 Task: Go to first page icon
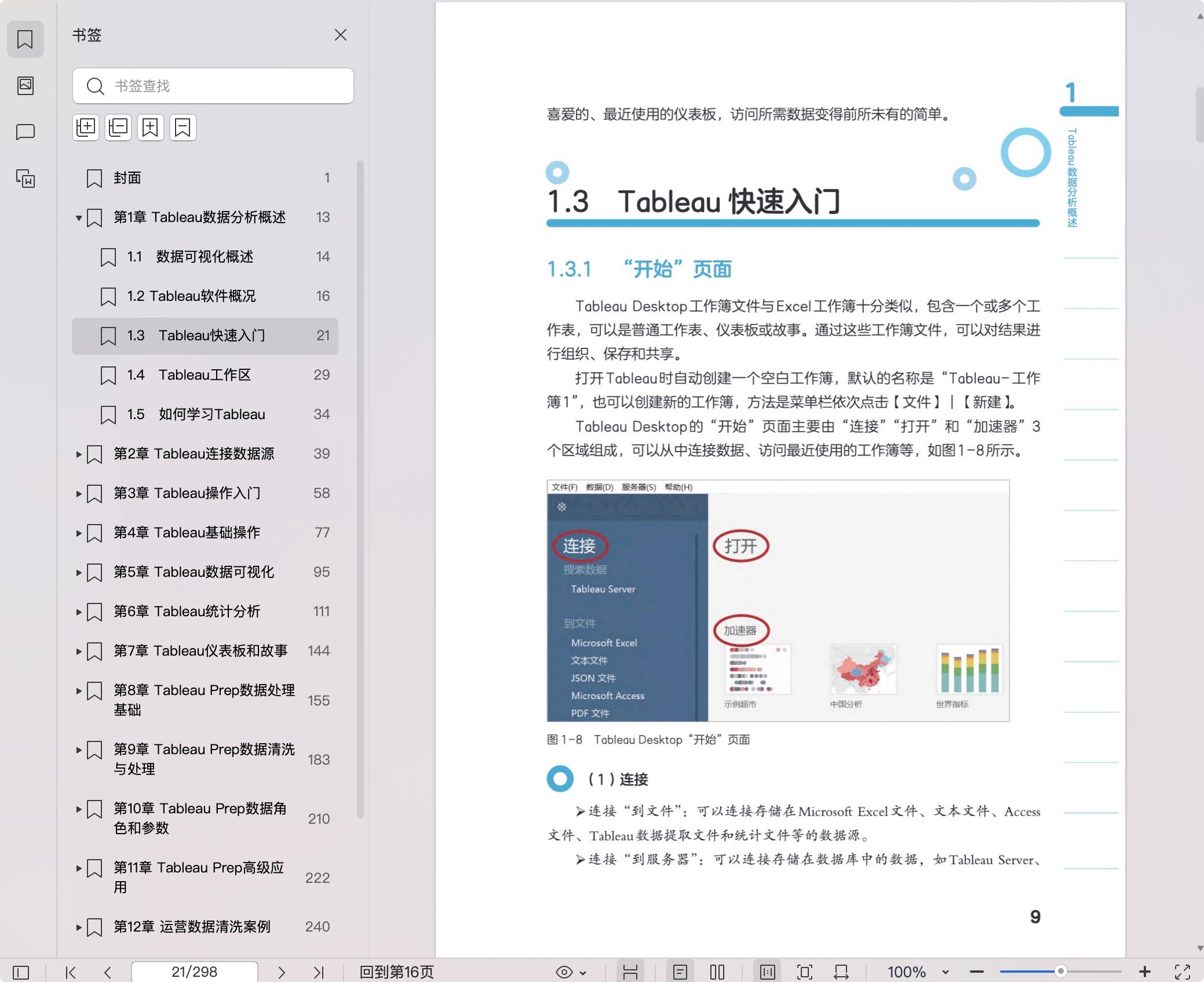[71, 972]
